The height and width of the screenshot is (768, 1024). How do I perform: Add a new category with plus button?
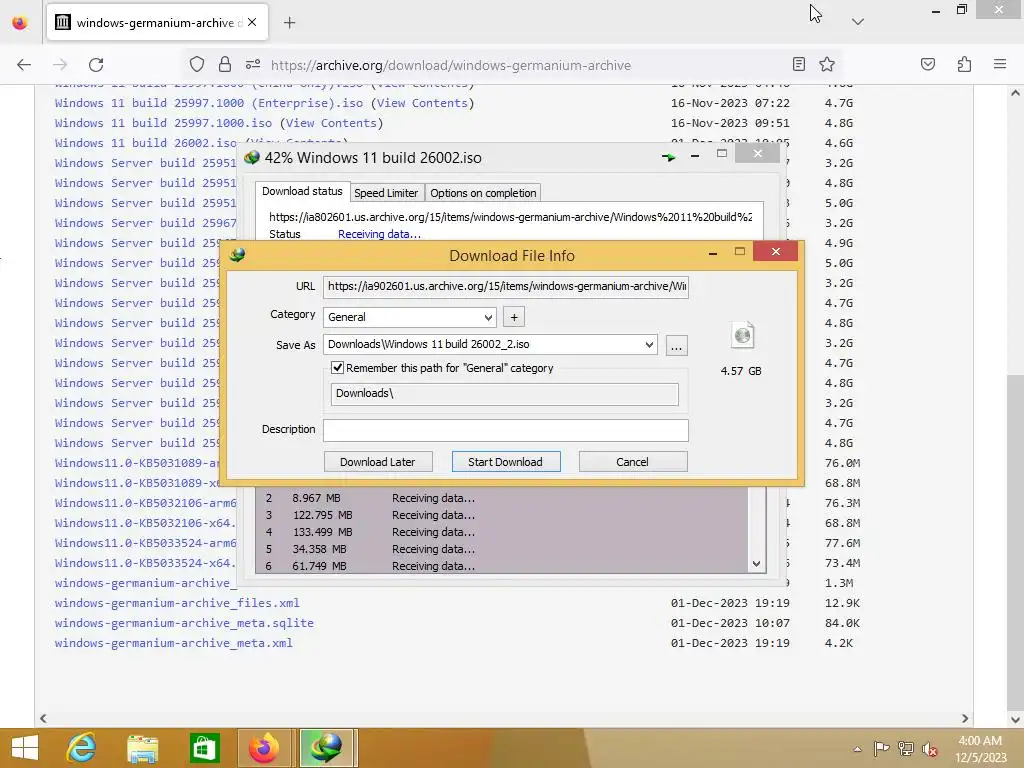tap(514, 317)
